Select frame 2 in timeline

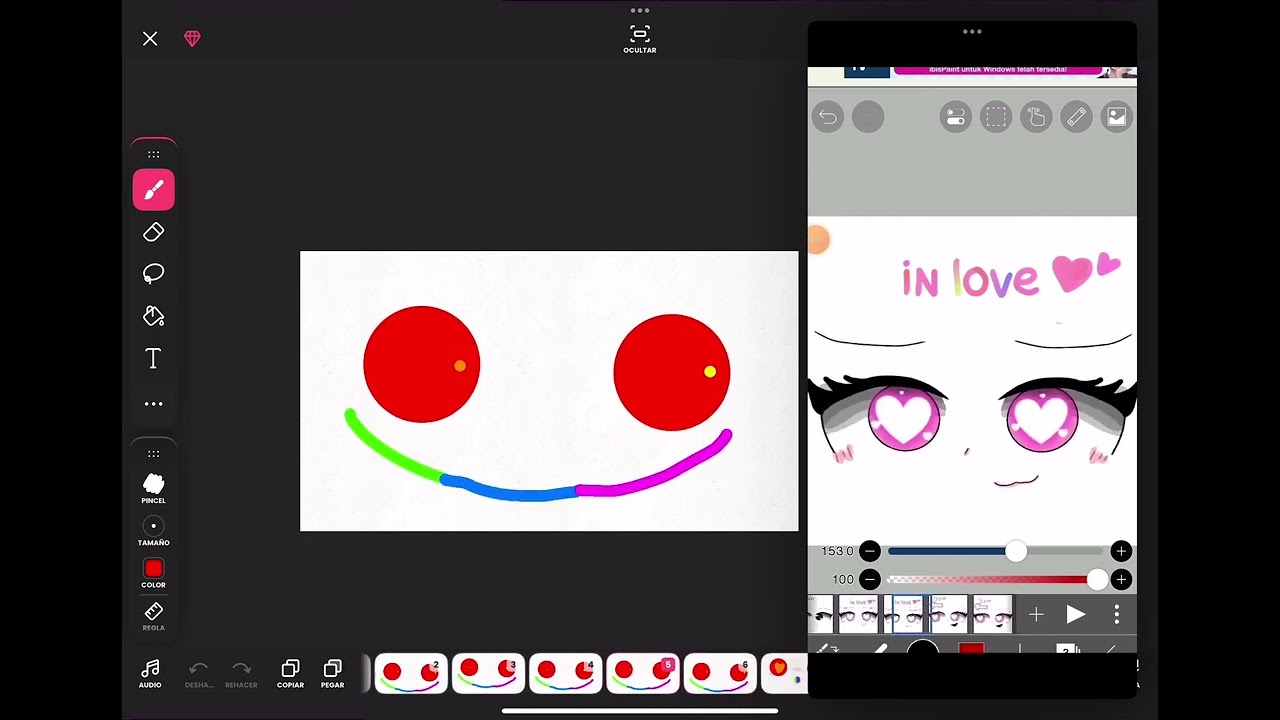coord(410,674)
